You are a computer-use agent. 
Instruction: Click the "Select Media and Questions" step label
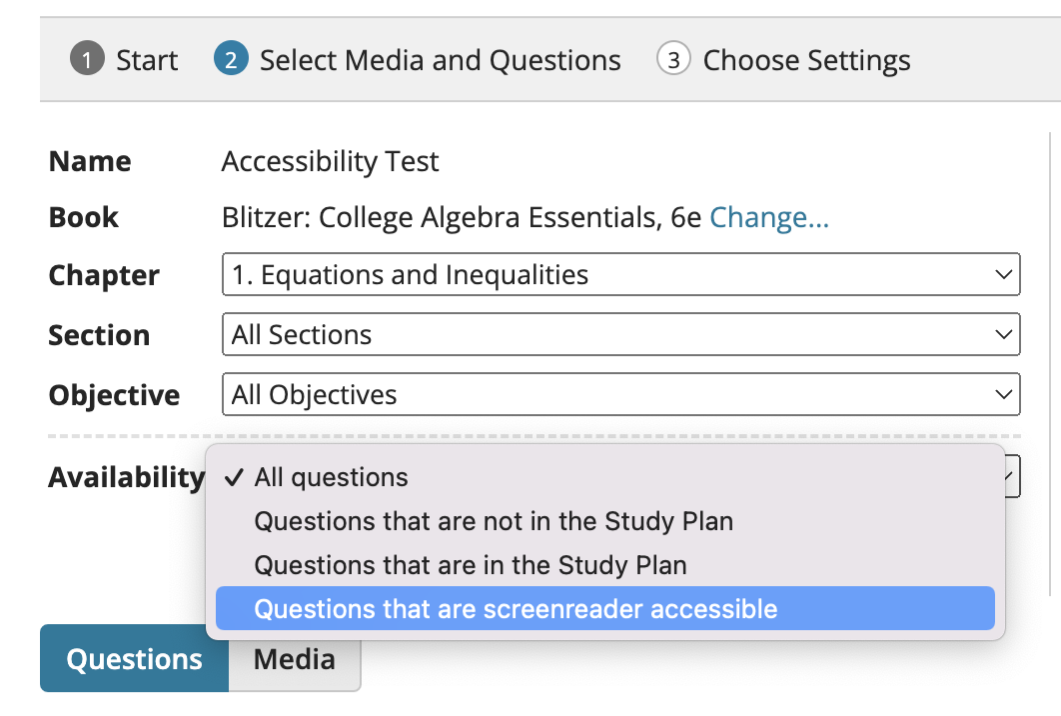coord(440,60)
